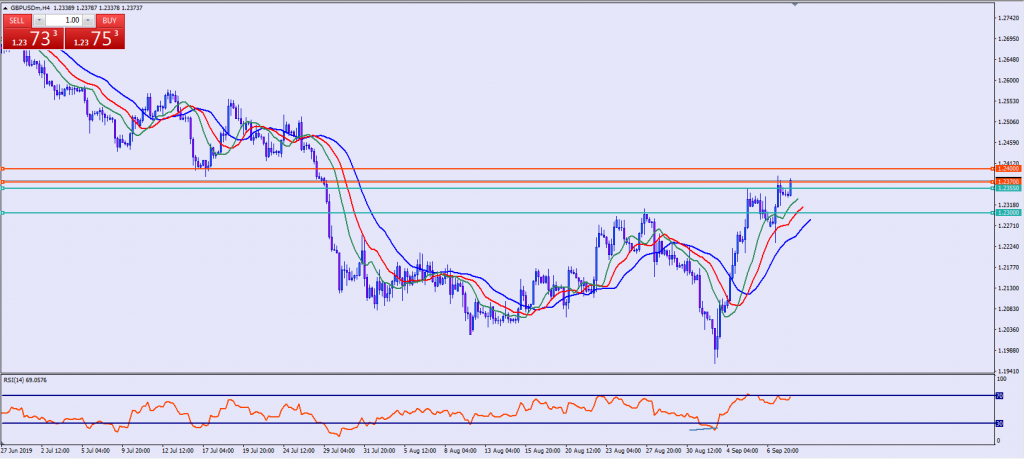Viewport: 1024px width, 459px height.
Task: Click the RSI 70 level label
Action: 997,396
